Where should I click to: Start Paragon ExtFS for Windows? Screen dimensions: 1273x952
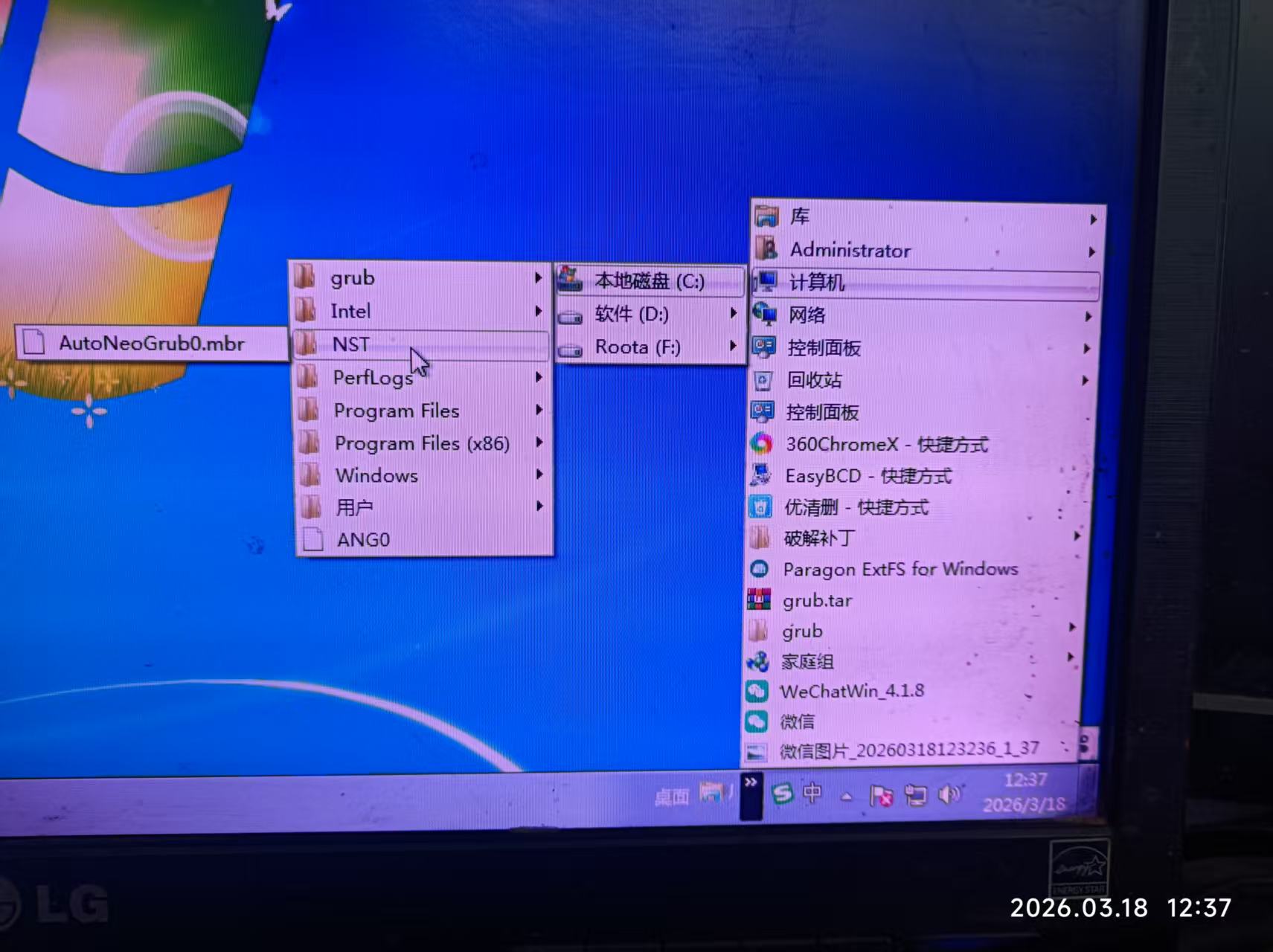point(900,569)
